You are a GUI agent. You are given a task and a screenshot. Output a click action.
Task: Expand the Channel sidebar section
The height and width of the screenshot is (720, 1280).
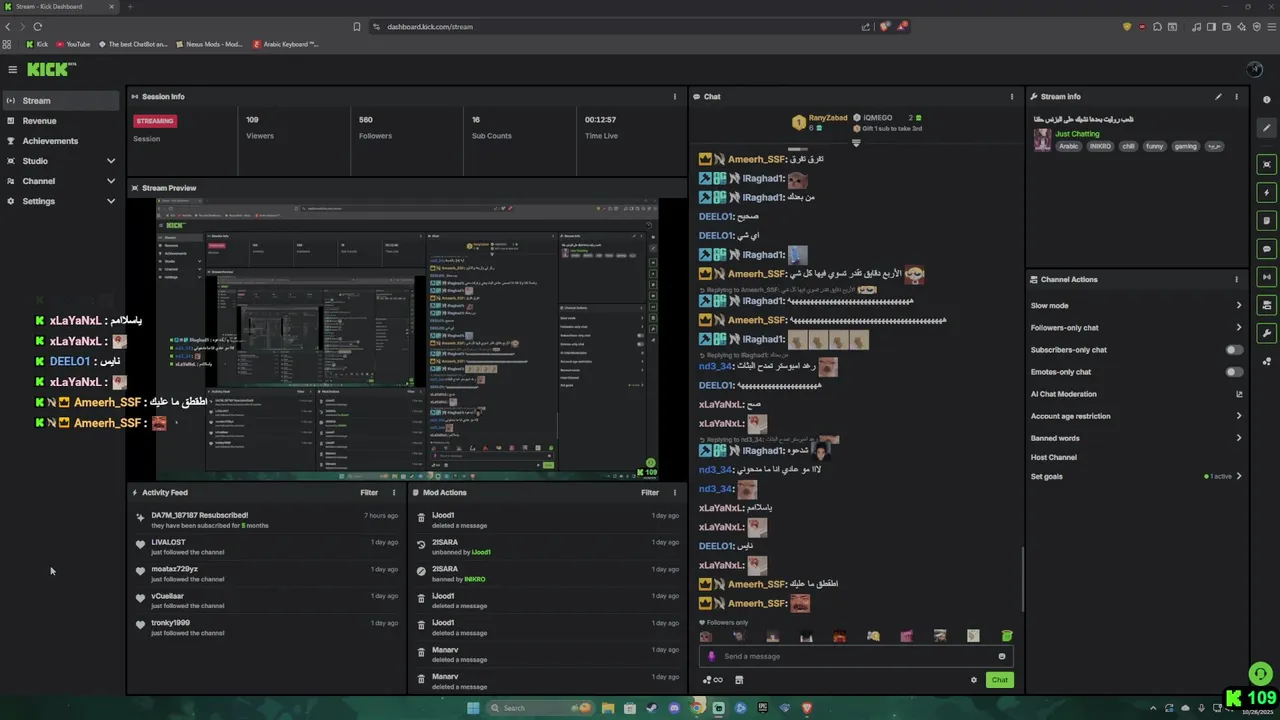(110, 181)
